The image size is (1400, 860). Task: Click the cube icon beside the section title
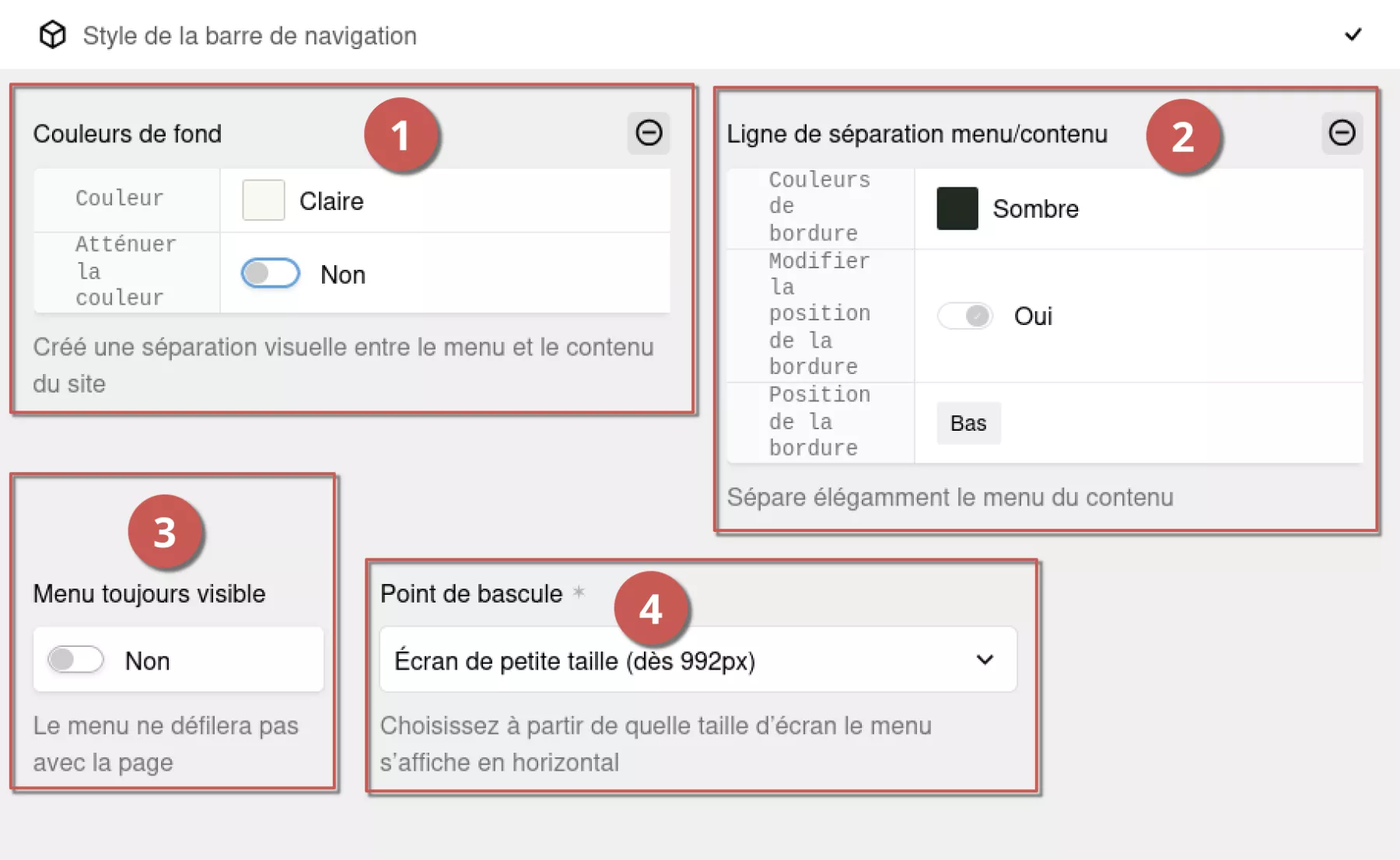click(x=53, y=35)
